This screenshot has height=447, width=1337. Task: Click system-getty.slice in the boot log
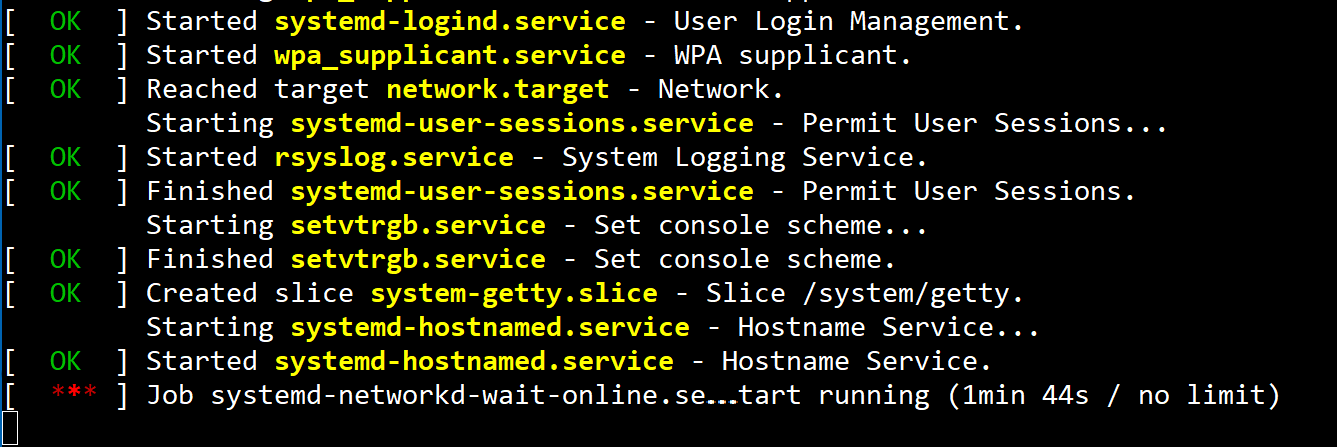514,293
